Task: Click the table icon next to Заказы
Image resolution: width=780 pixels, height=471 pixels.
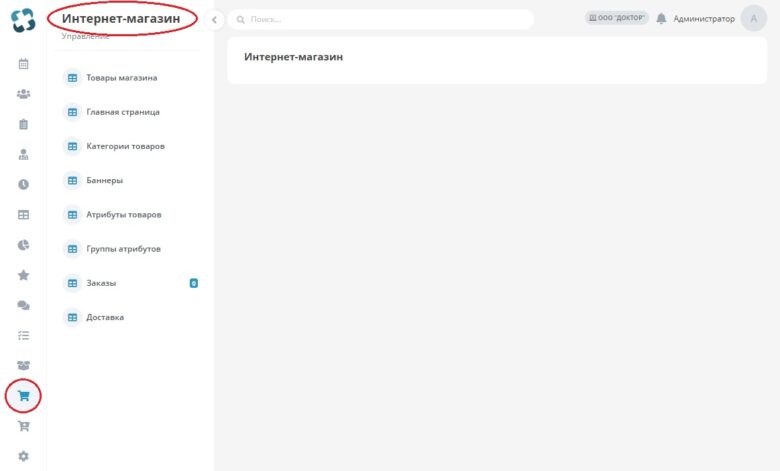Action: 73,283
